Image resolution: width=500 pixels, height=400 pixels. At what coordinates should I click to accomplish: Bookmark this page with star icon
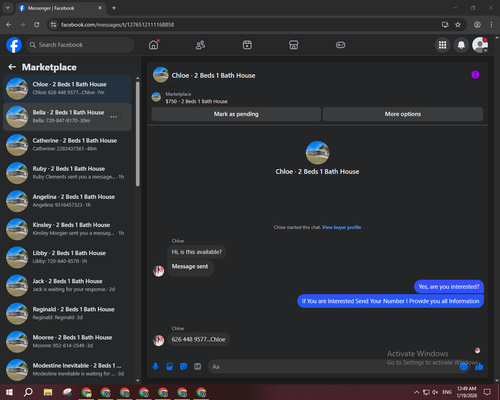pyautogui.click(x=458, y=25)
